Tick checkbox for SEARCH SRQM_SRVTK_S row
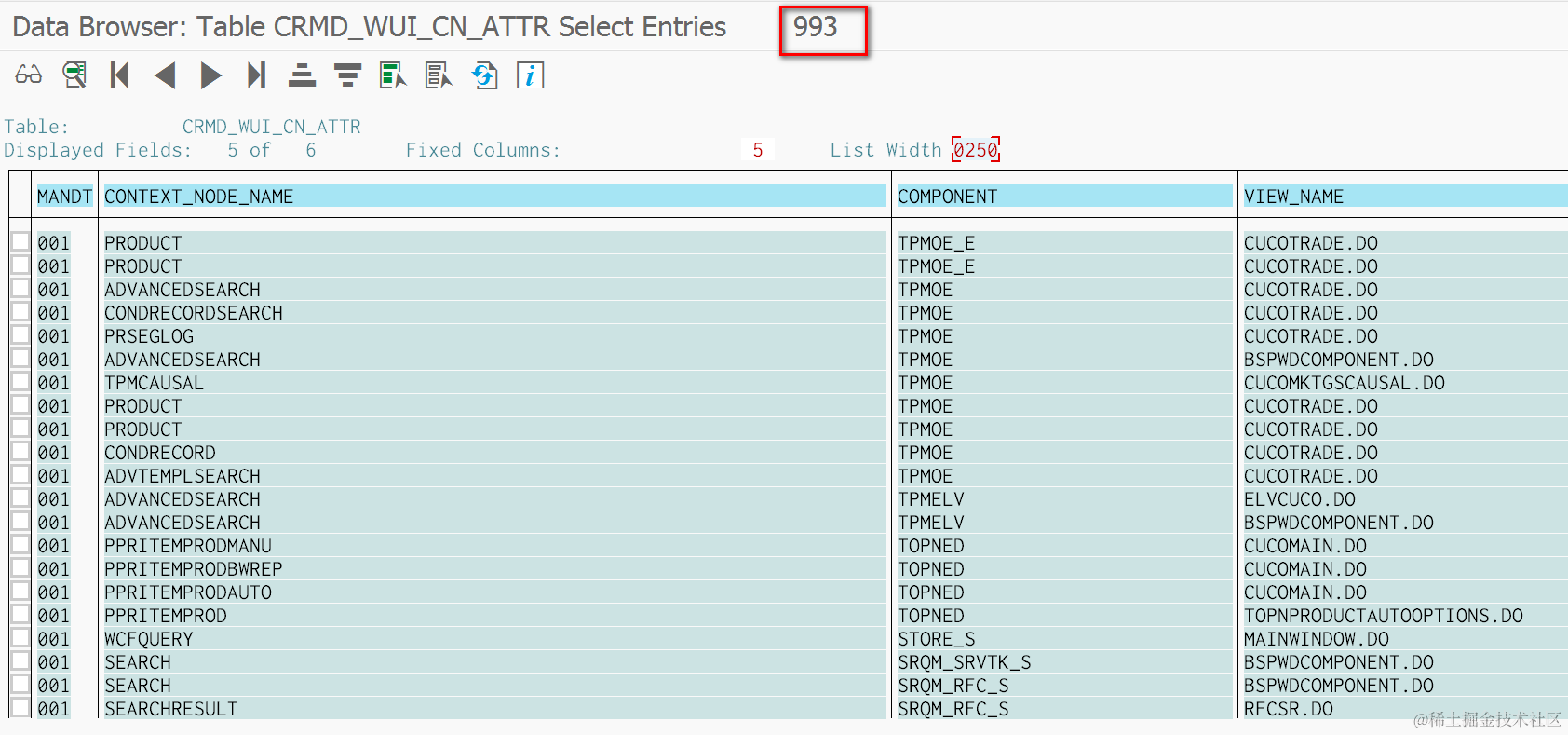This screenshot has height=735, width=1568. [20, 660]
